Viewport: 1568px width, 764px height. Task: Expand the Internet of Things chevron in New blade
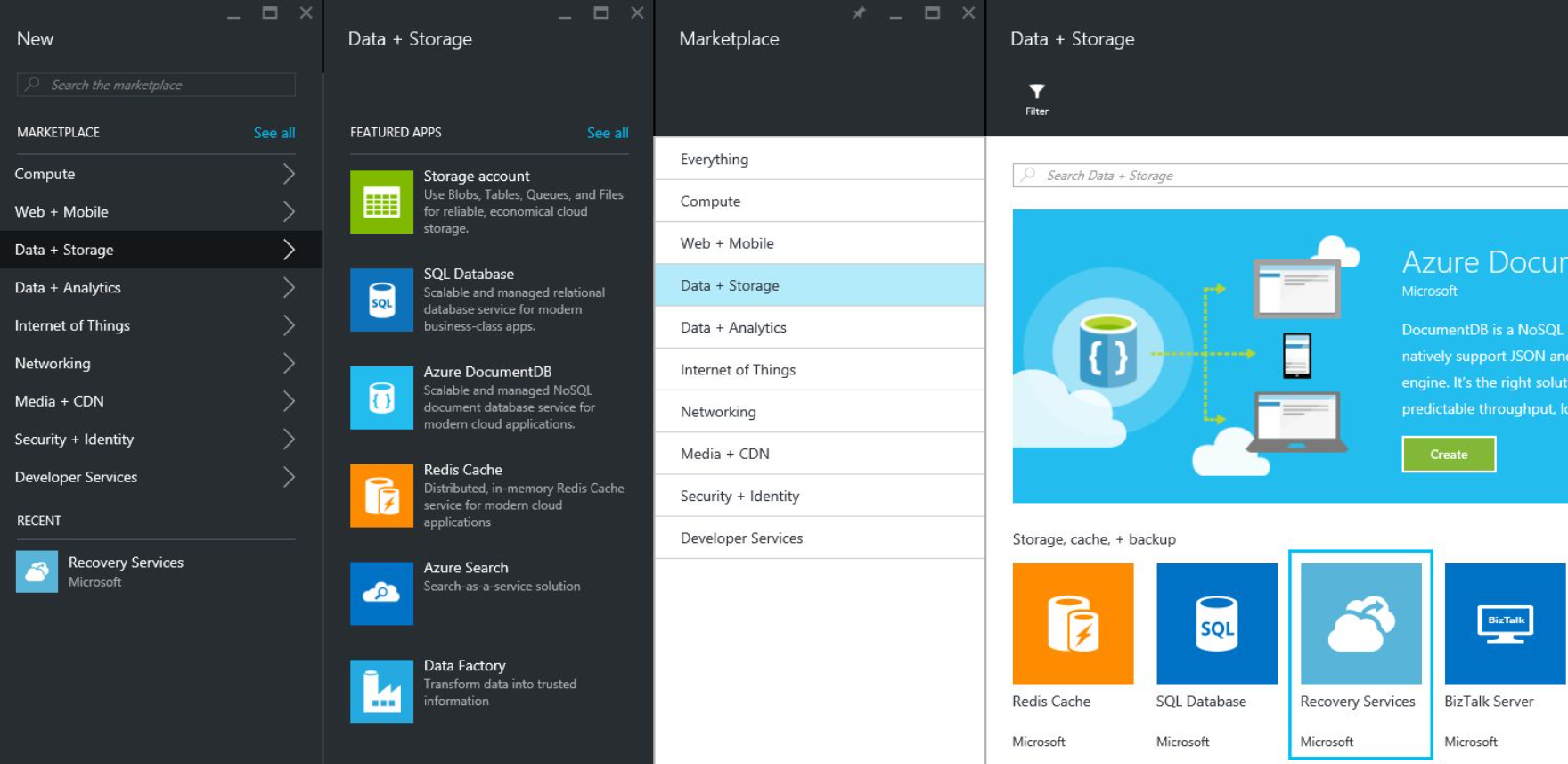(289, 325)
